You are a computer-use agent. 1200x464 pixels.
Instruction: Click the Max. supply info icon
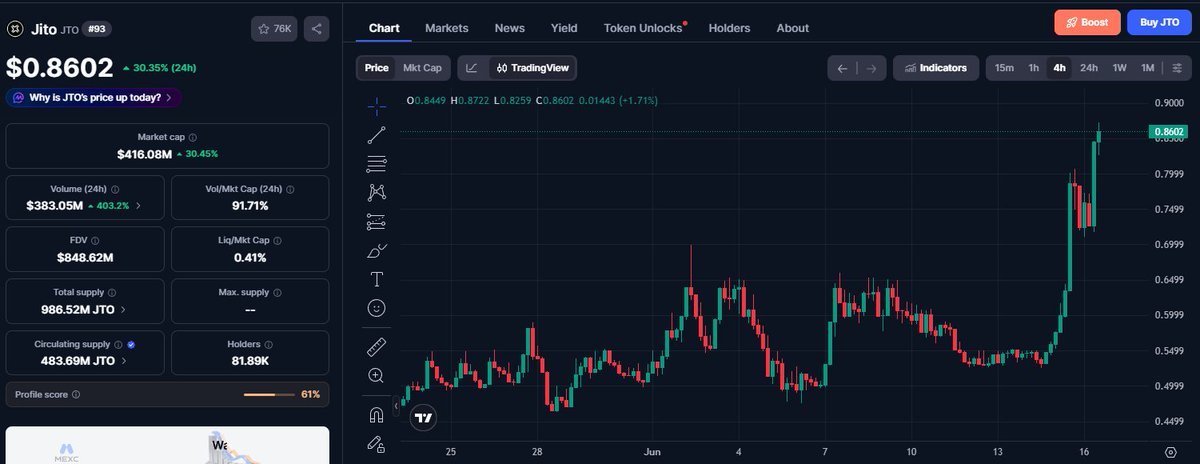click(x=275, y=293)
